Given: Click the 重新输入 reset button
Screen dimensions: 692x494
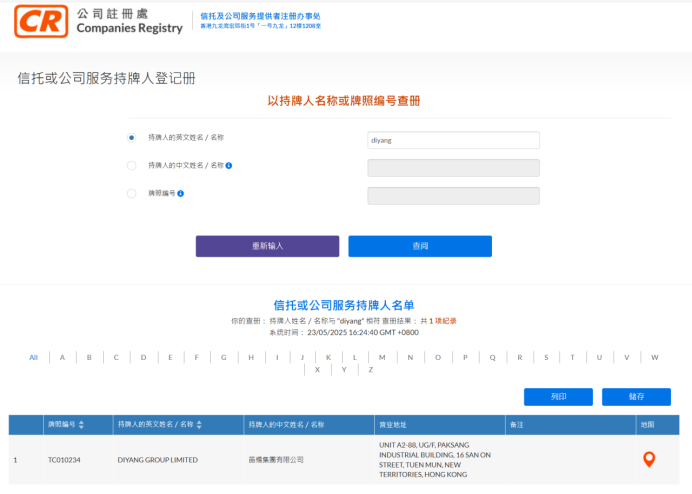Looking at the screenshot, I should 267,246.
